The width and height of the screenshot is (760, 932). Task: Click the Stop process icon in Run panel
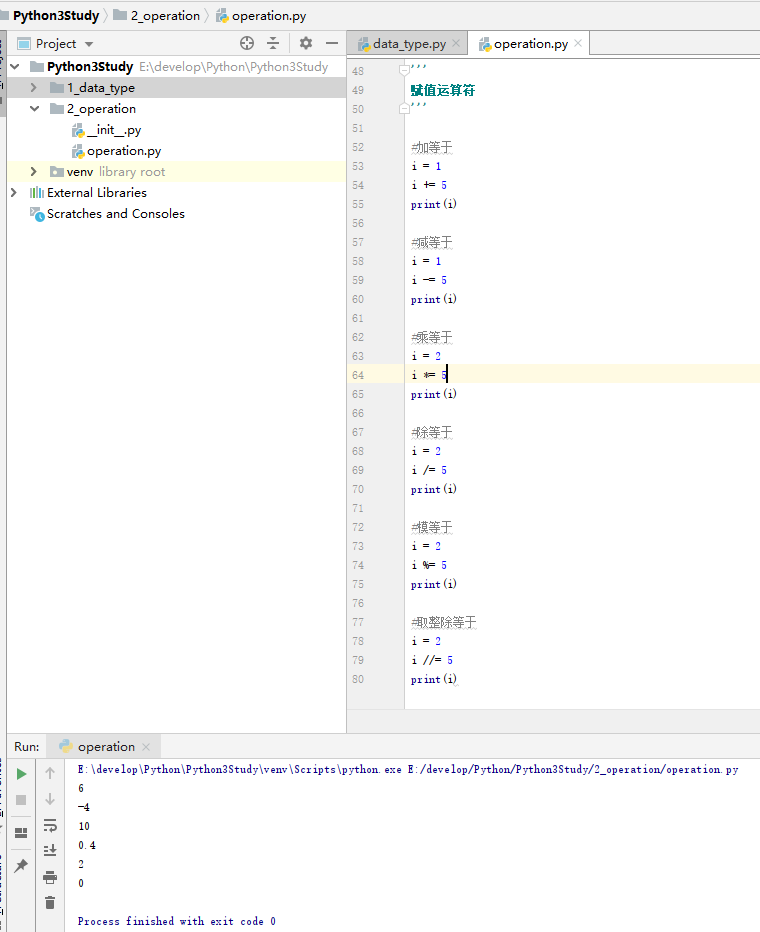point(21,800)
